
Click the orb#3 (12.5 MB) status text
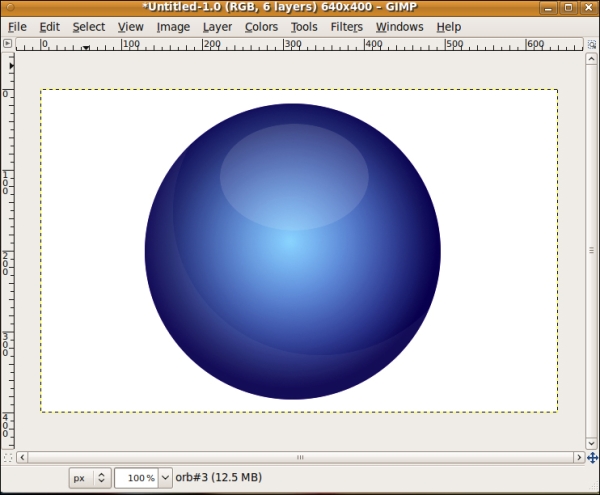[x=218, y=477]
